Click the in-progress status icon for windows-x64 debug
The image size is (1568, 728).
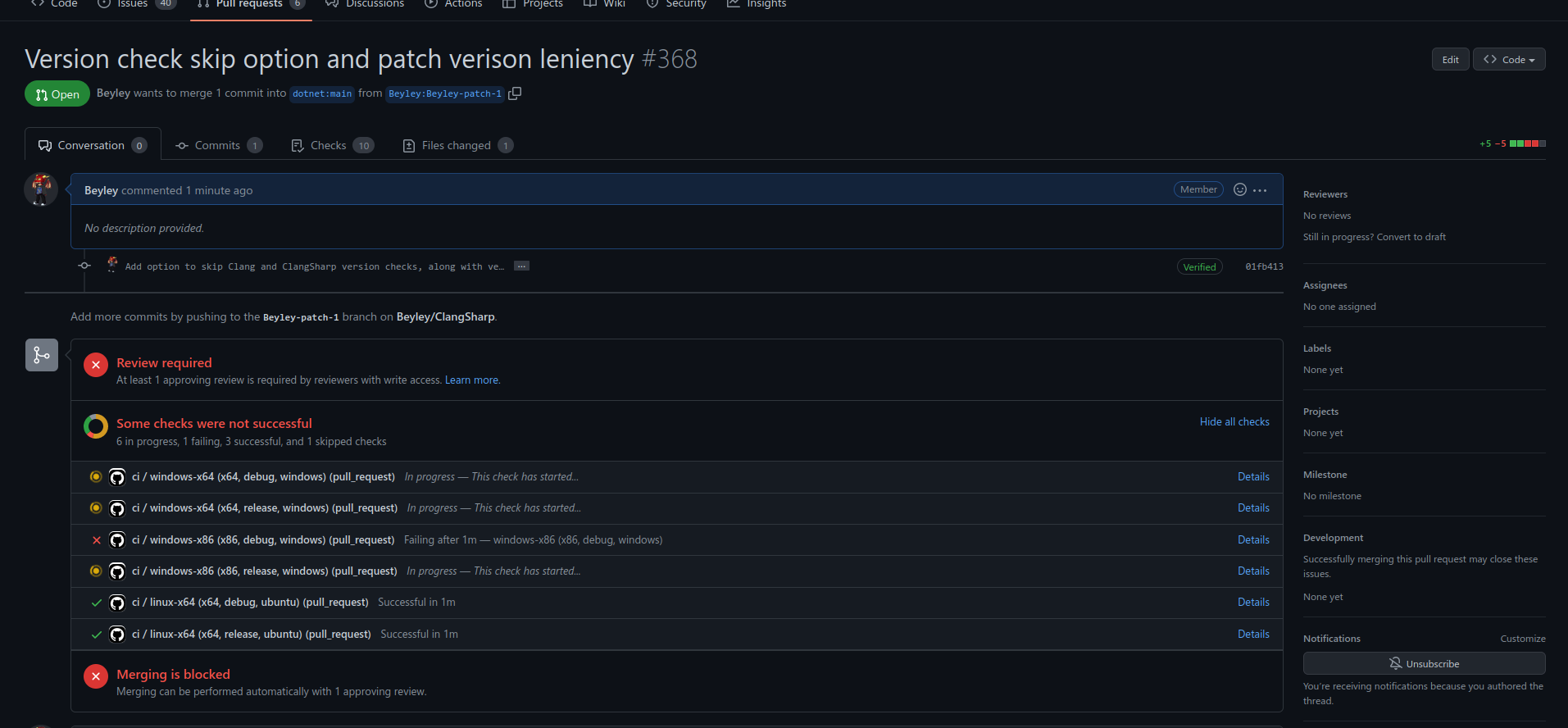pos(96,476)
